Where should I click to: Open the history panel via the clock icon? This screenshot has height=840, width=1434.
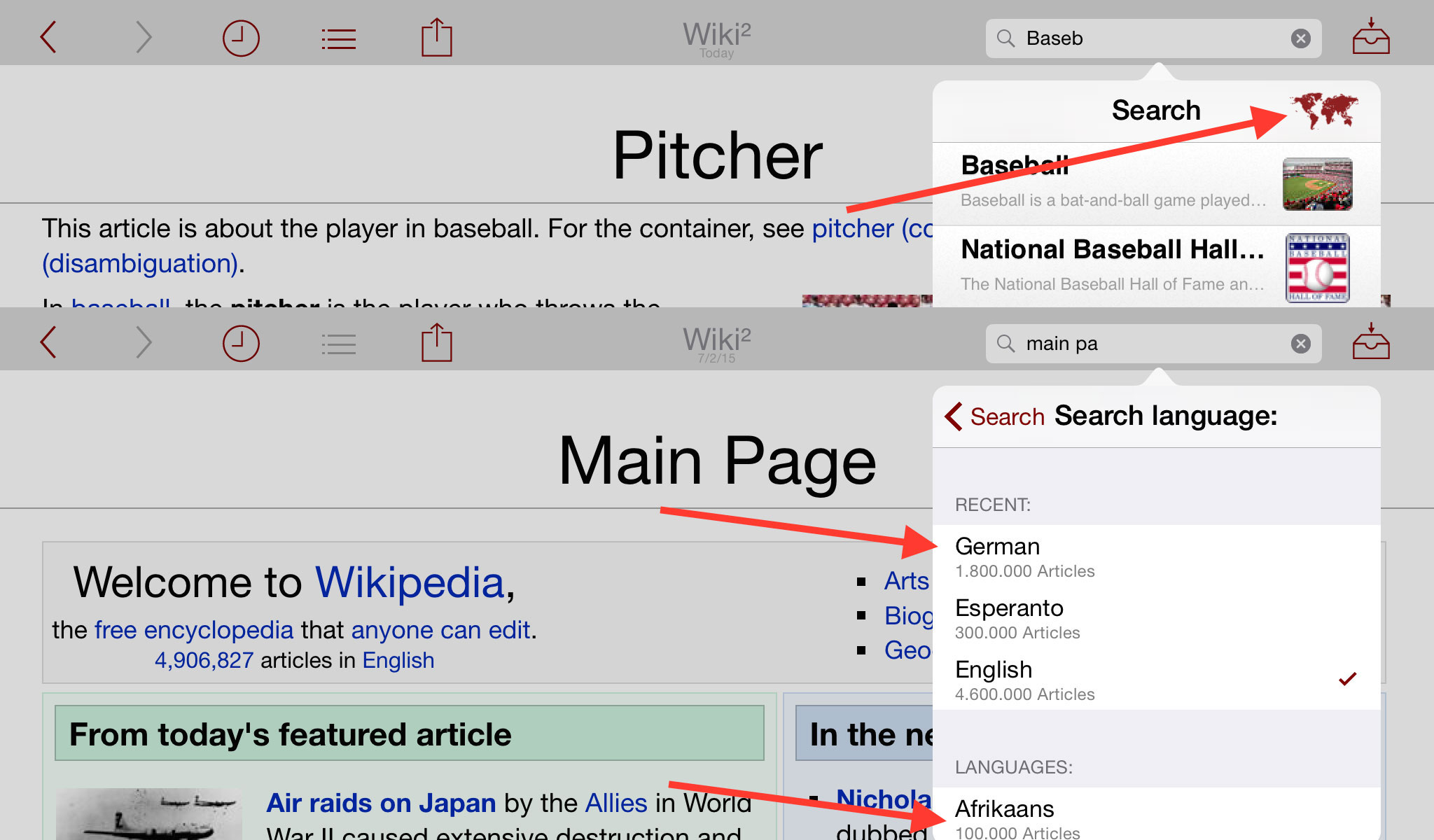click(x=240, y=38)
